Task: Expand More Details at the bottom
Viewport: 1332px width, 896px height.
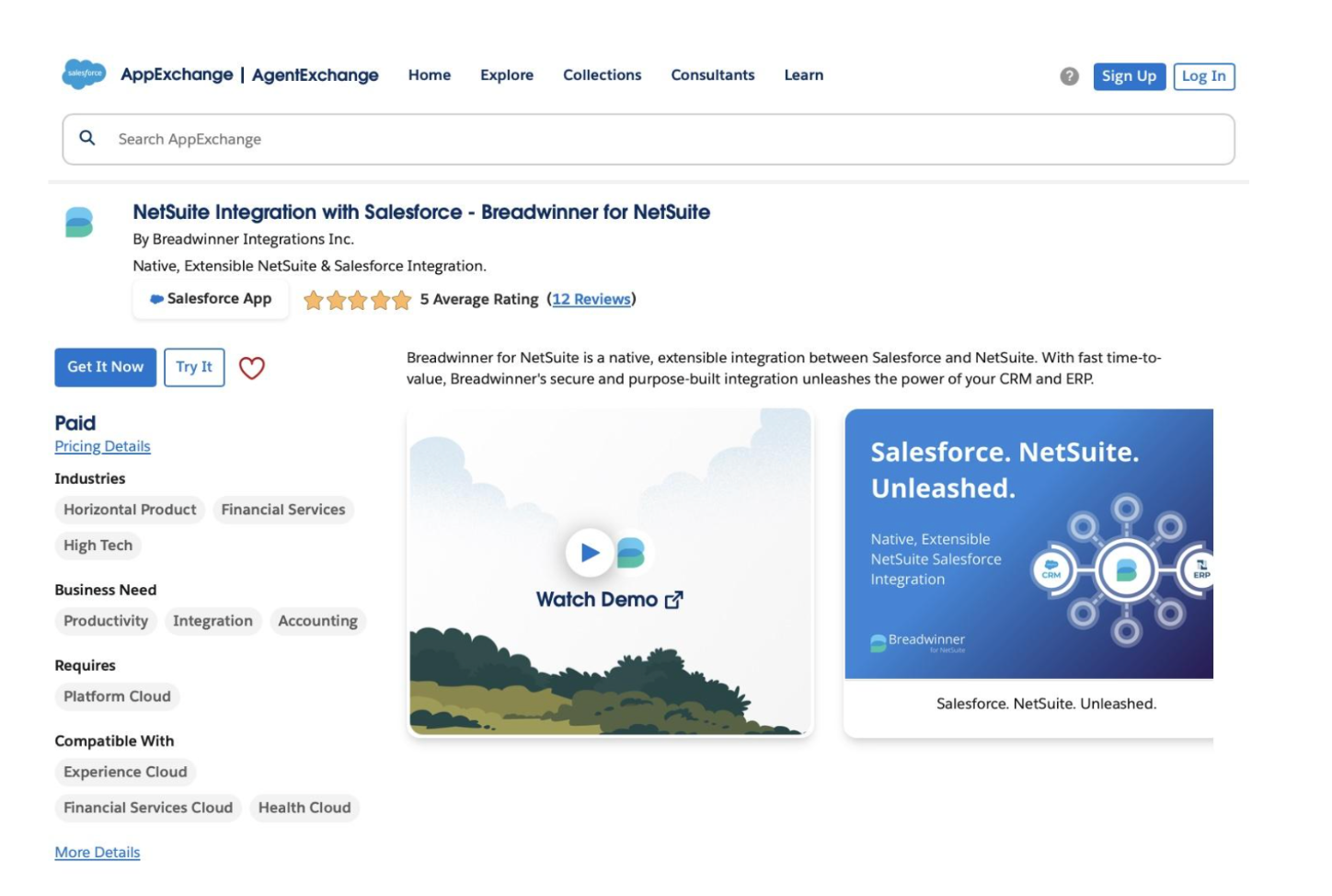Action: click(98, 851)
